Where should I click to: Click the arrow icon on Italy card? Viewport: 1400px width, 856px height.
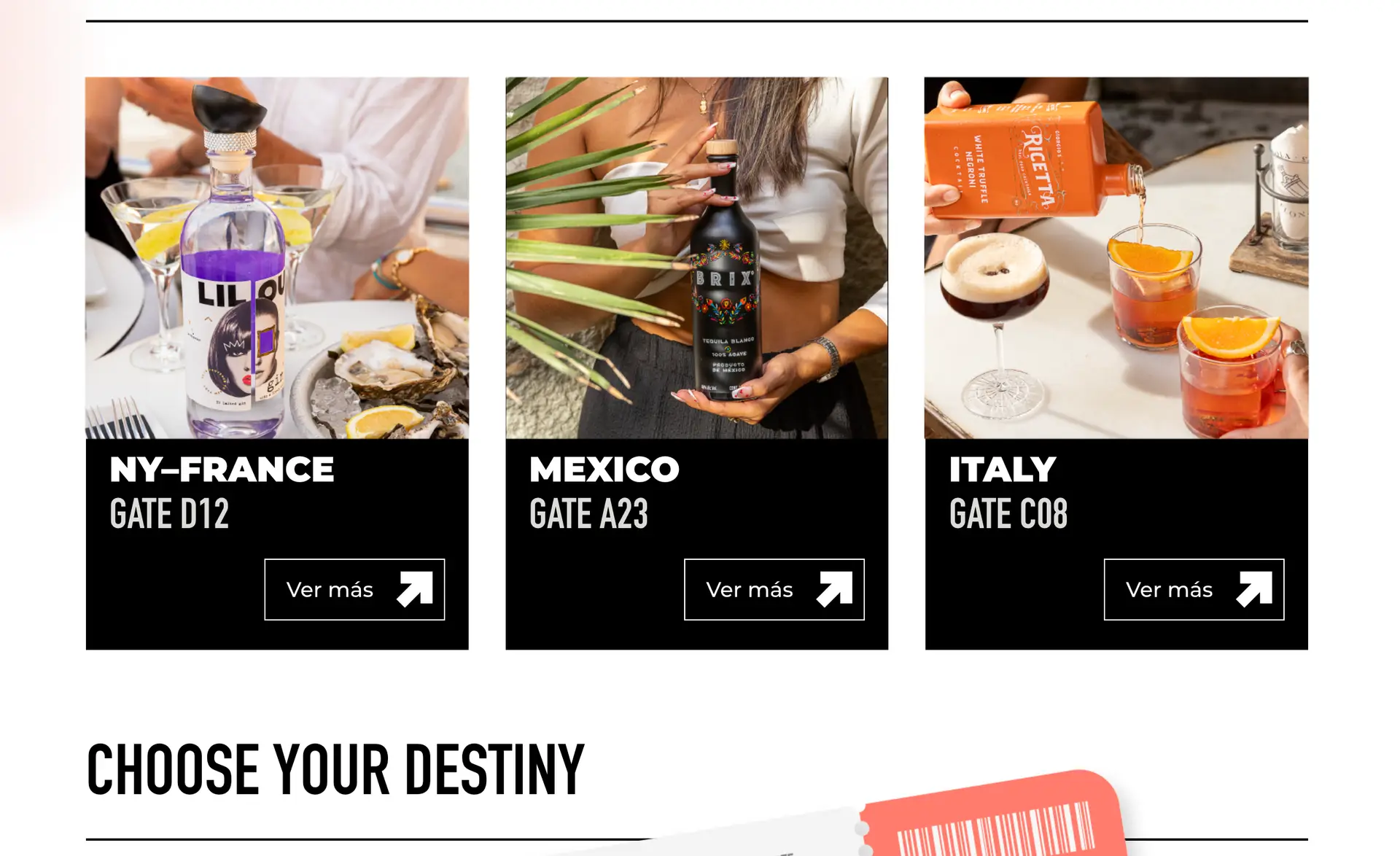[x=1254, y=589]
